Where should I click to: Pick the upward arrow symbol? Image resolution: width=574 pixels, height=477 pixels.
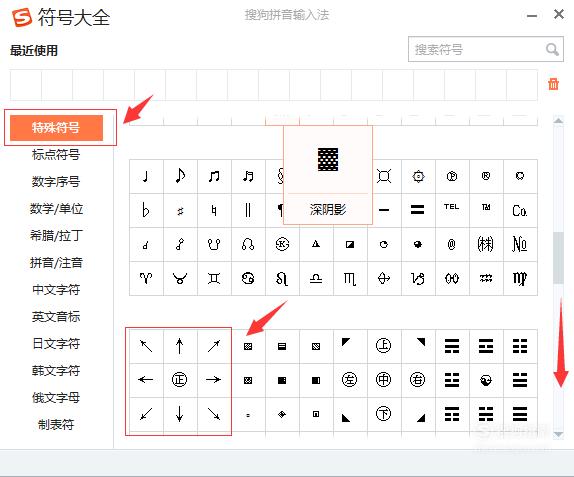[x=179, y=346]
